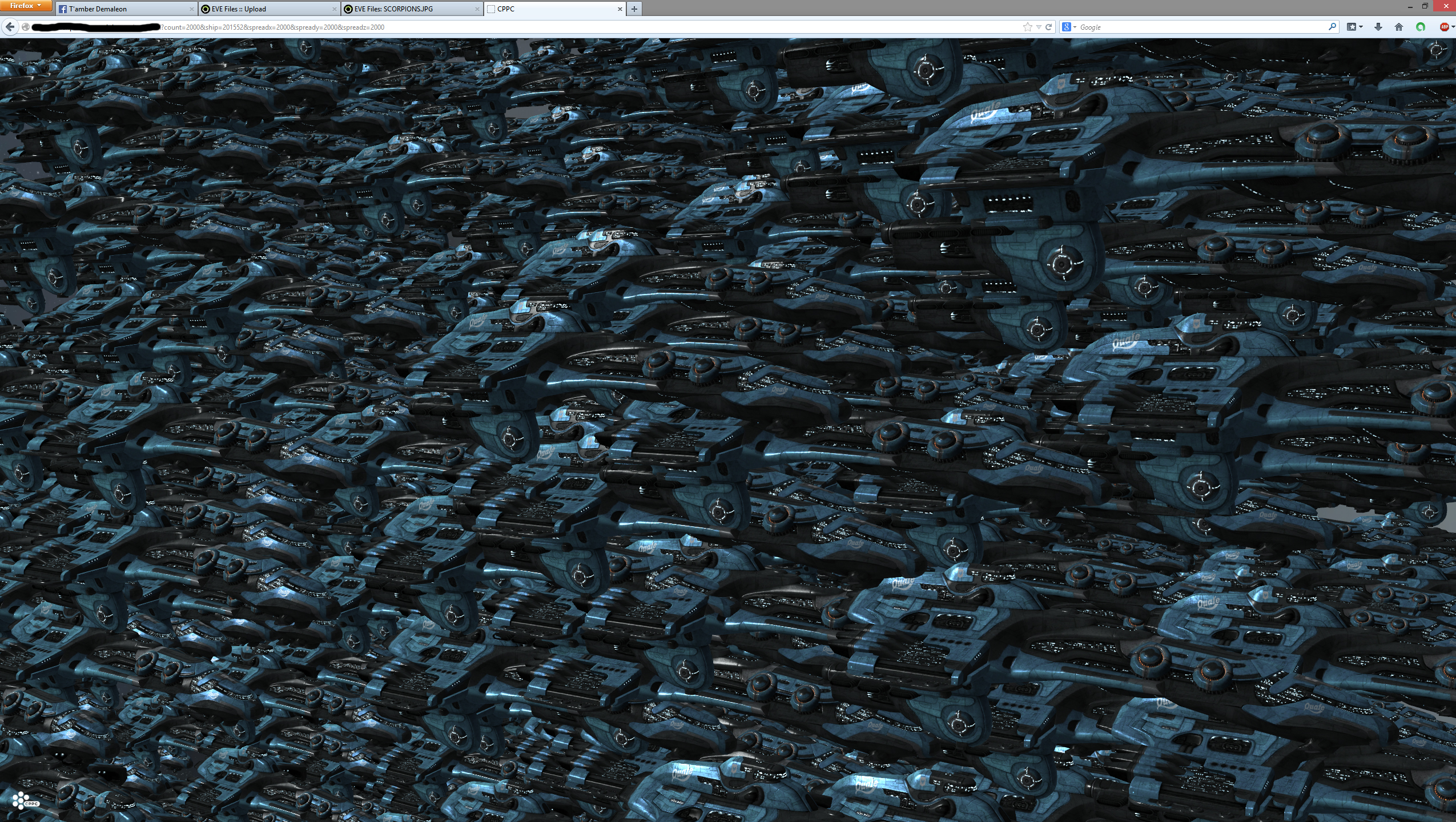Open the orange Firefox menu dropdown
Viewport: 1456px width, 822px height.
pyautogui.click(x=26, y=6)
